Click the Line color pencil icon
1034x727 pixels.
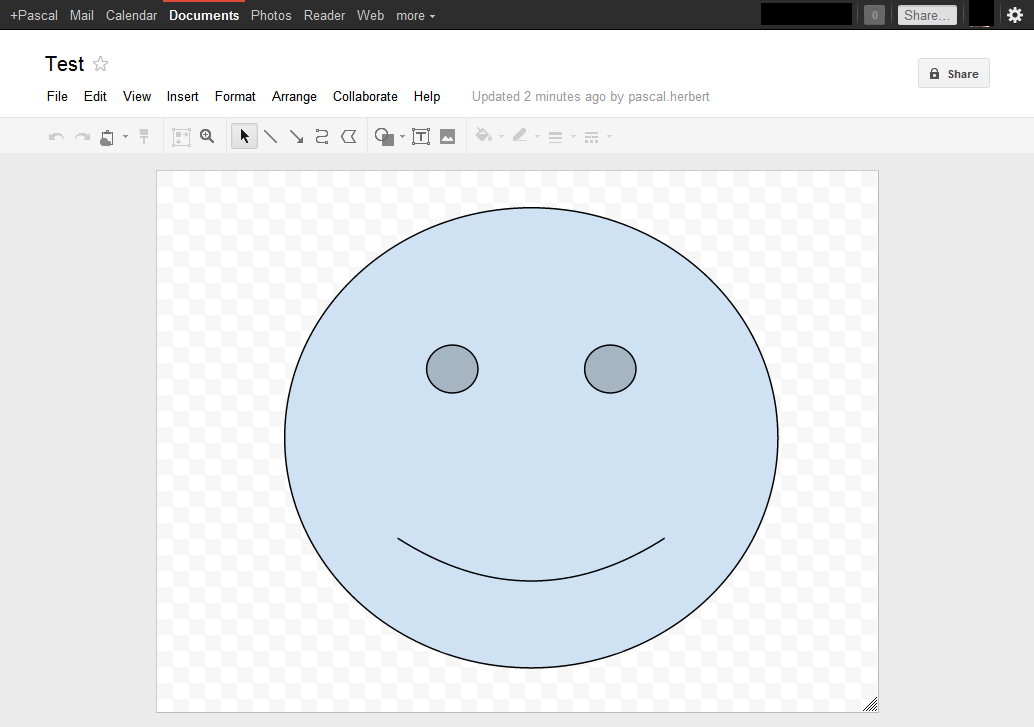pos(520,135)
